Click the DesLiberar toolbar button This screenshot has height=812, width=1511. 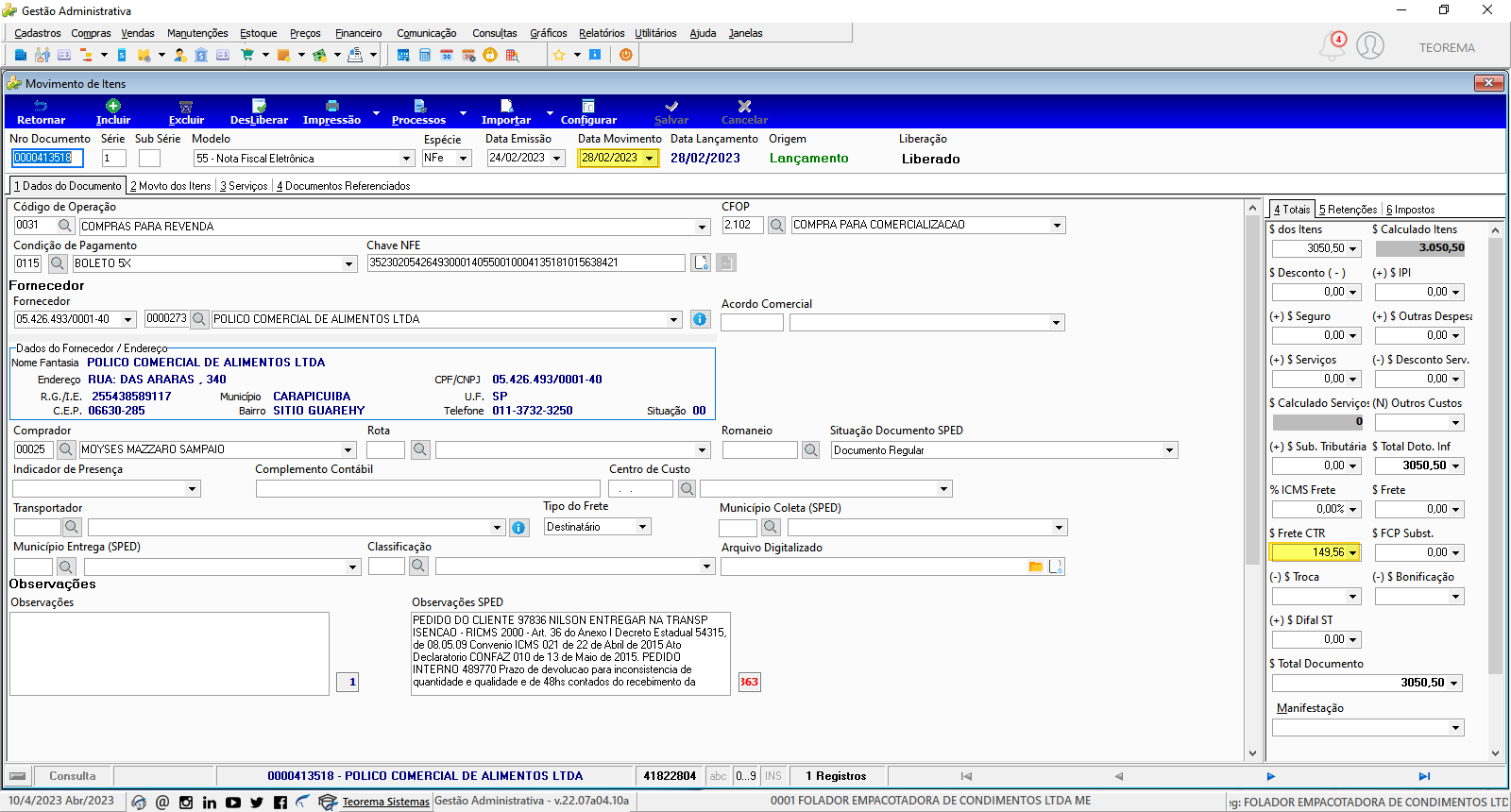(x=259, y=112)
